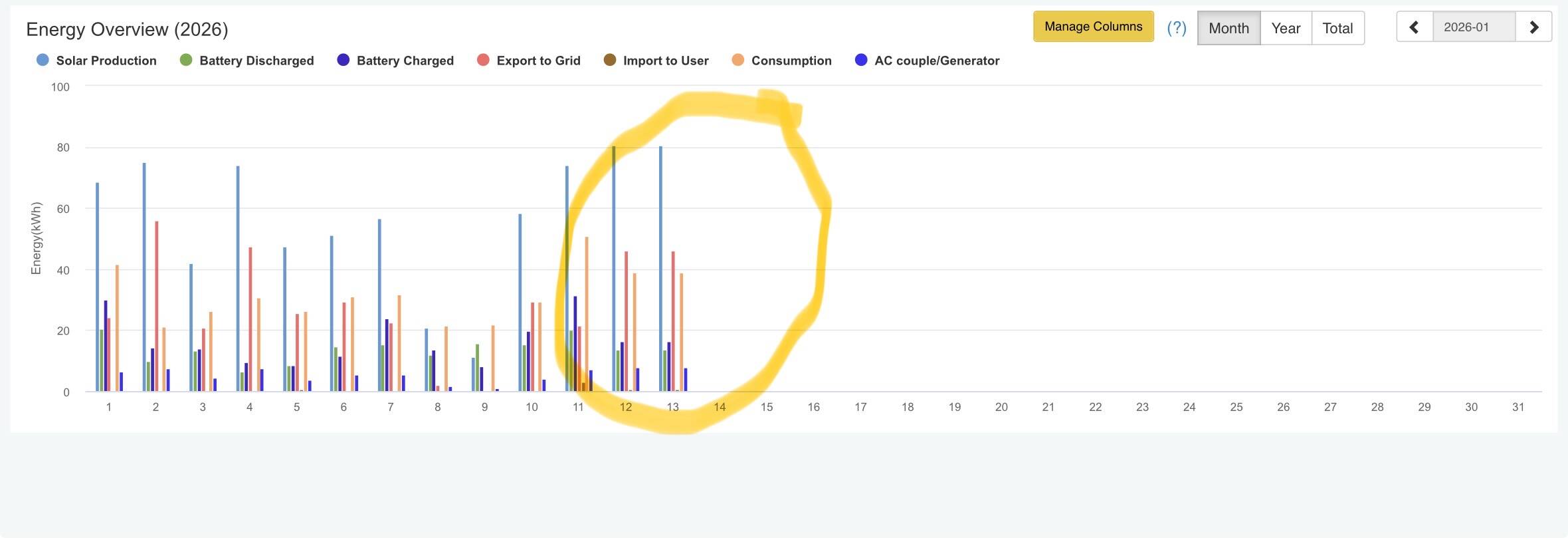The width and height of the screenshot is (1568, 538).
Task: Toggle Battery Charged legend item
Action: [x=396, y=61]
